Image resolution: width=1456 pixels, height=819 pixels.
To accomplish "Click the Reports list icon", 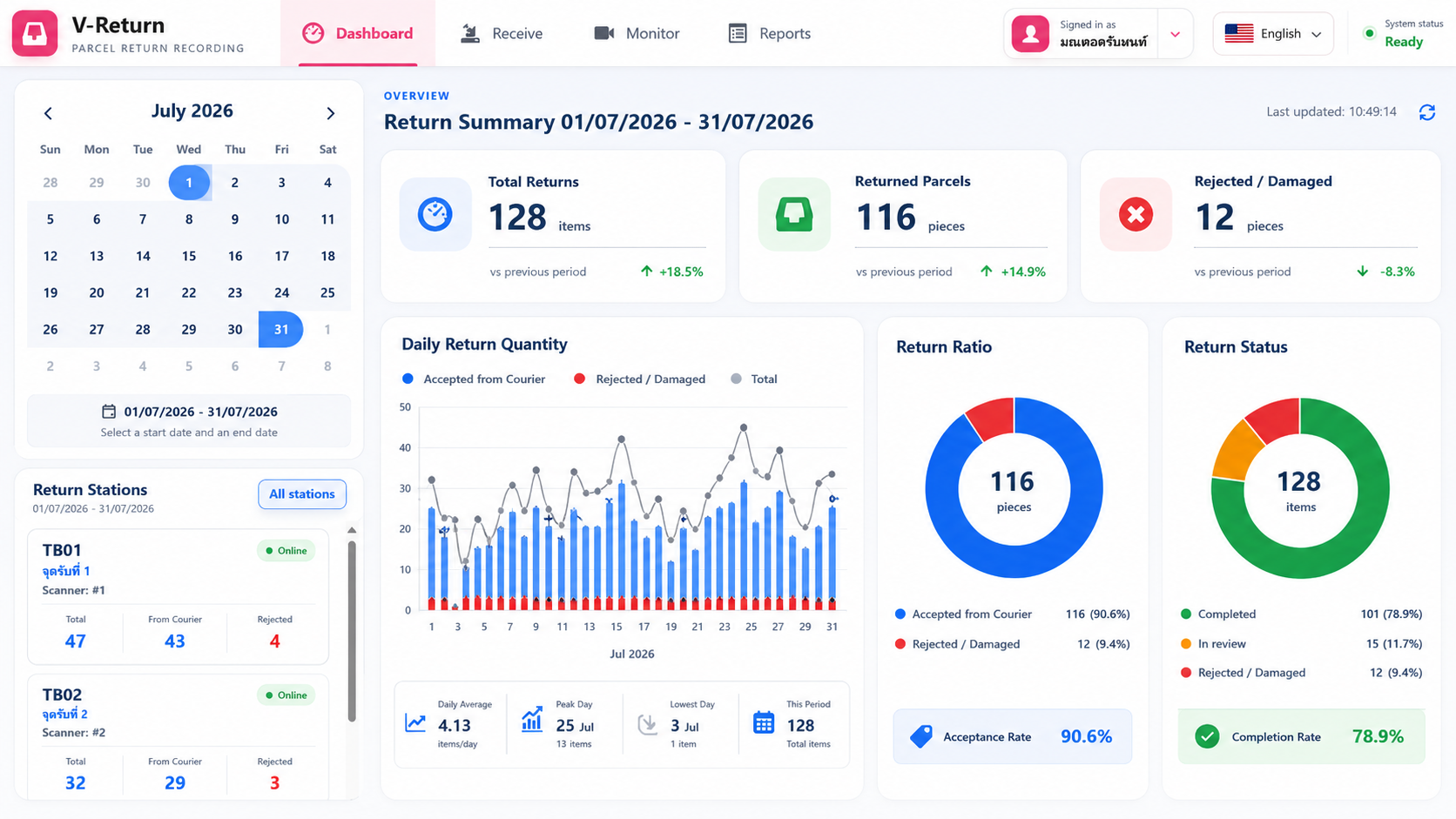I will 738,33.
